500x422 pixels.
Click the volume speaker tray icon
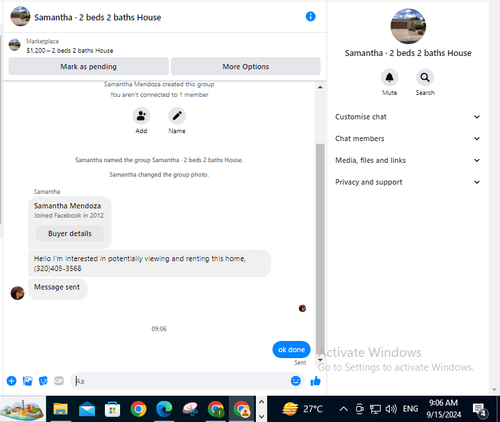point(391,409)
